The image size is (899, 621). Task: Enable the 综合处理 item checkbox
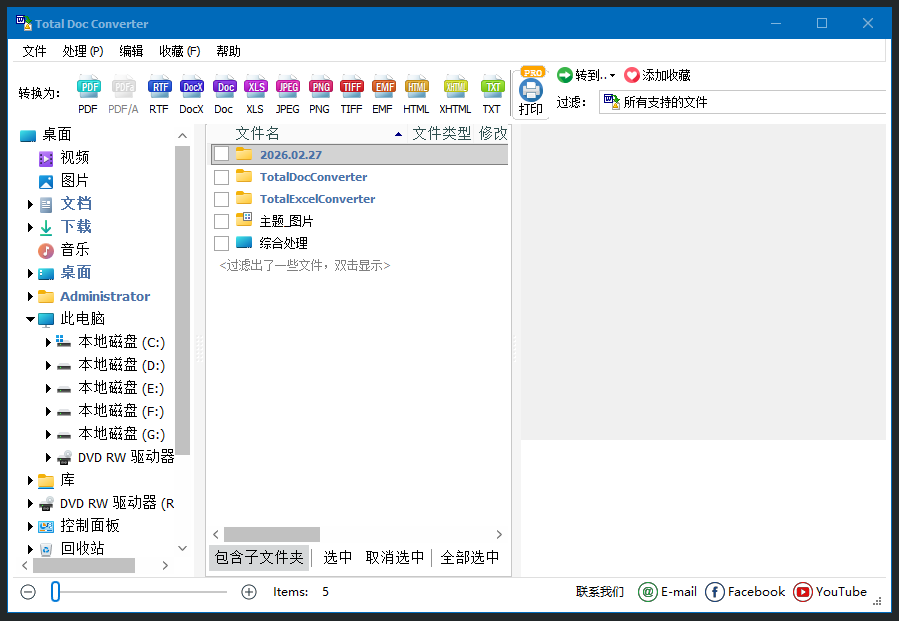pyautogui.click(x=222, y=243)
